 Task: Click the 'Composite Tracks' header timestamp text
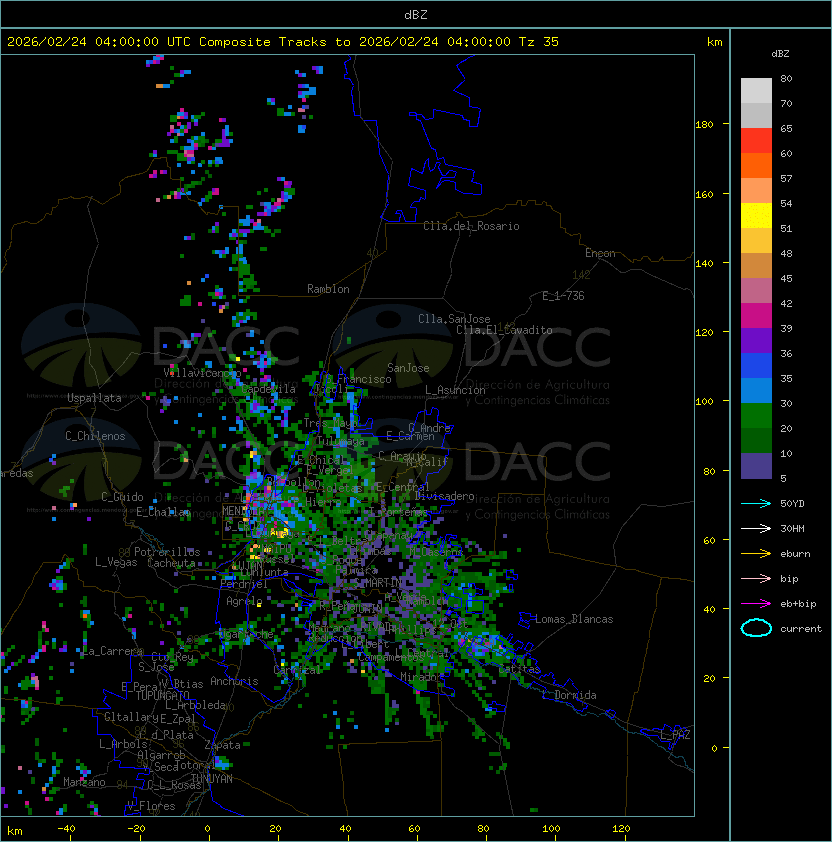pyautogui.click(x=283, y=42)
